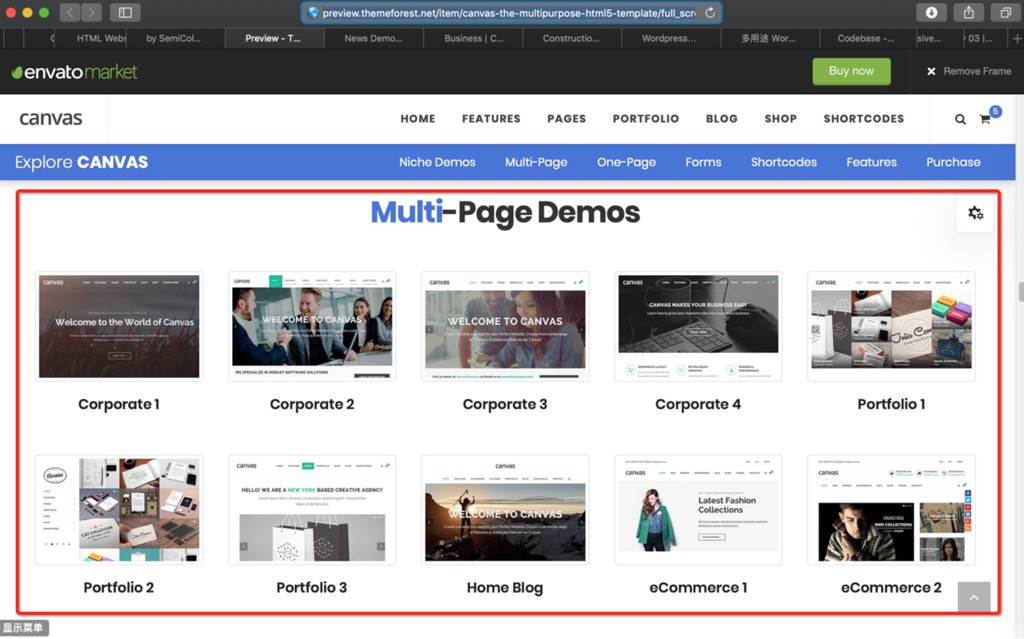This screenshot has height=639, width=1024.
Task: Click the canvas site logo
Action: tap(51, 118)
